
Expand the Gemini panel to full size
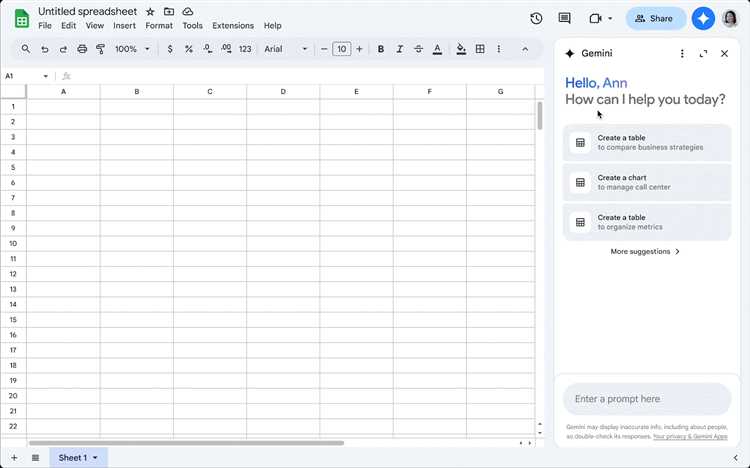[x=703, y=54]
